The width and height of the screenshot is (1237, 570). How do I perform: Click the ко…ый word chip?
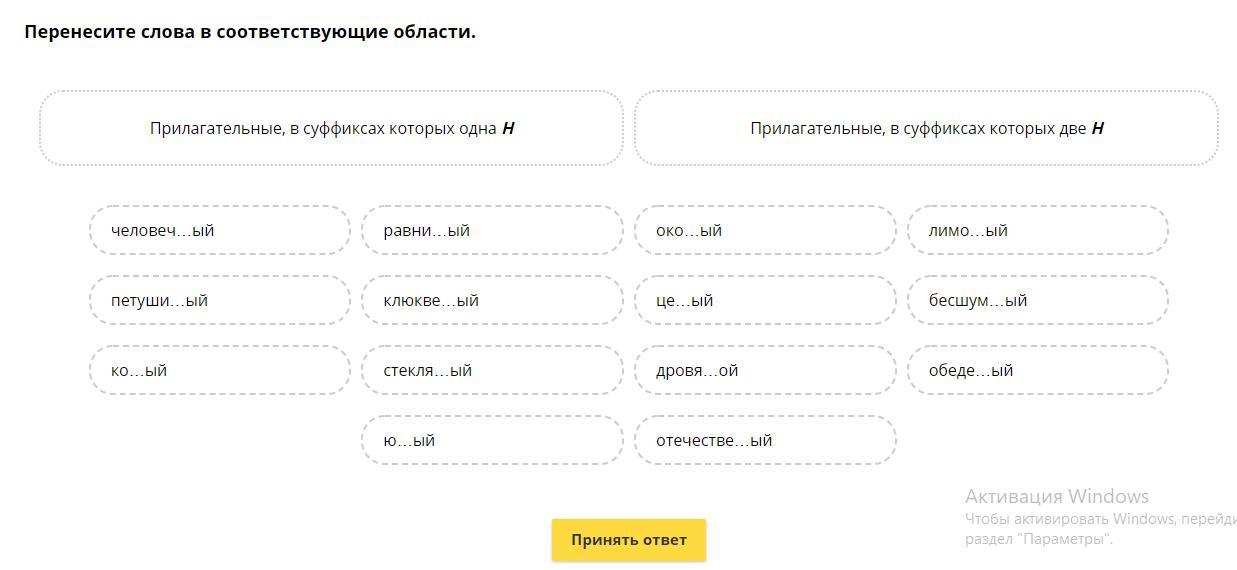click(x=220, y=371)
